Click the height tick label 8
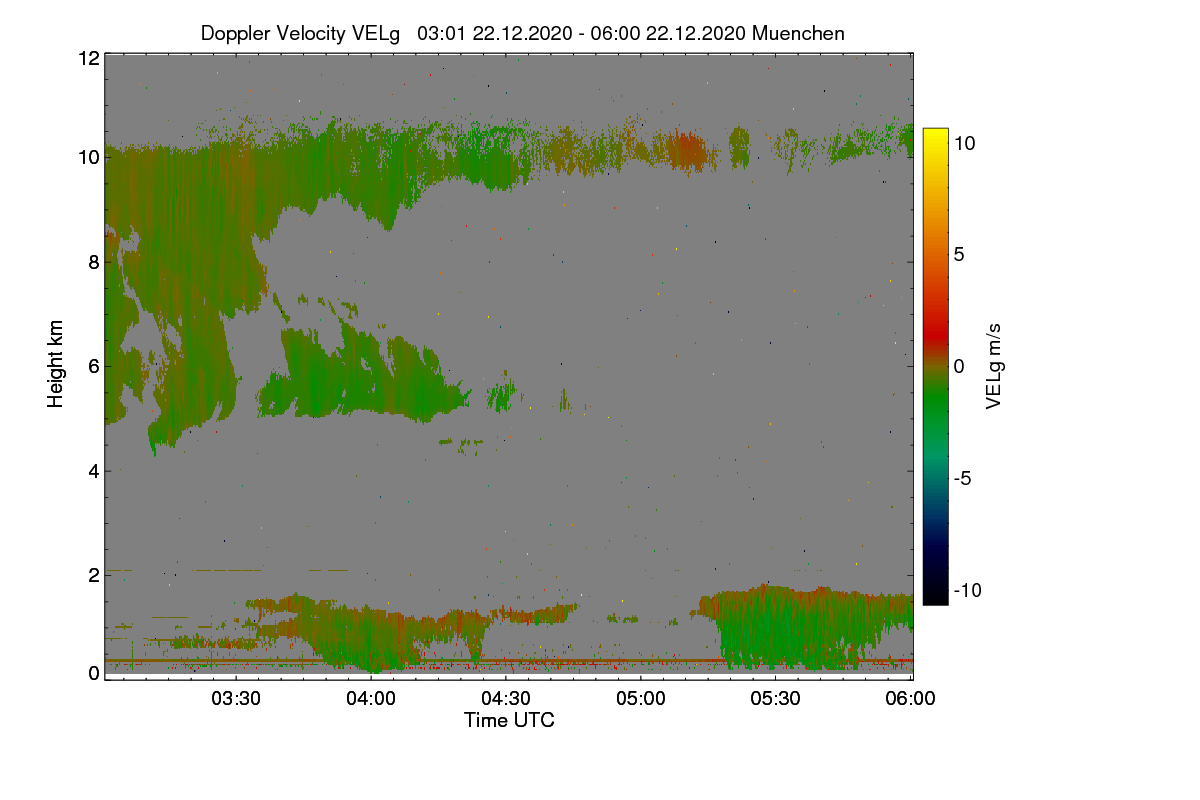 point(94,262)
